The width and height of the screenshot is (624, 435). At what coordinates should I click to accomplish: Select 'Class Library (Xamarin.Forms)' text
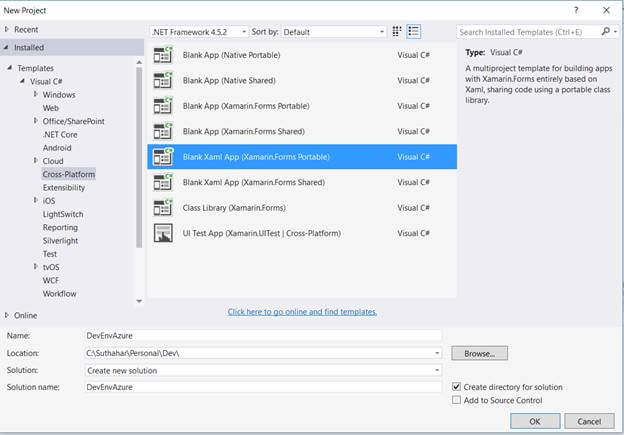click(x=234, y=208)
